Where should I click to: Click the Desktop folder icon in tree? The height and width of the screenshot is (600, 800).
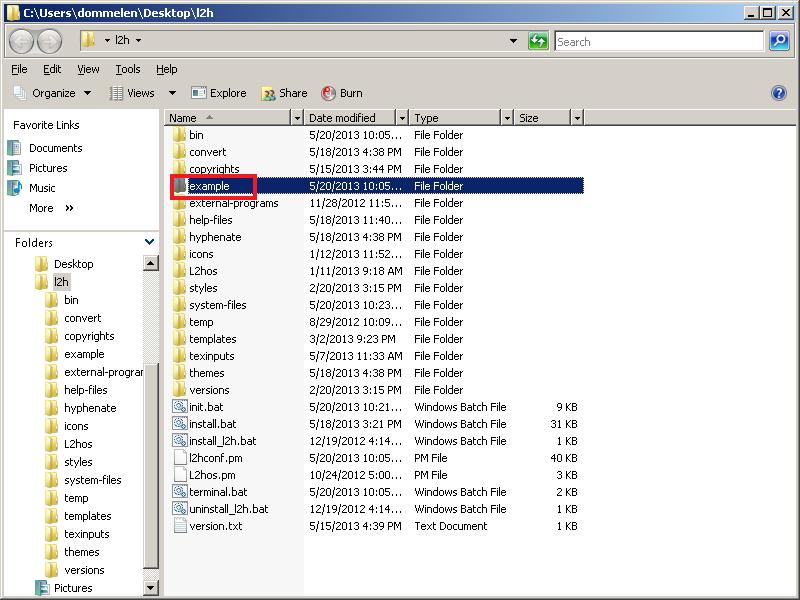coord(41,264)
